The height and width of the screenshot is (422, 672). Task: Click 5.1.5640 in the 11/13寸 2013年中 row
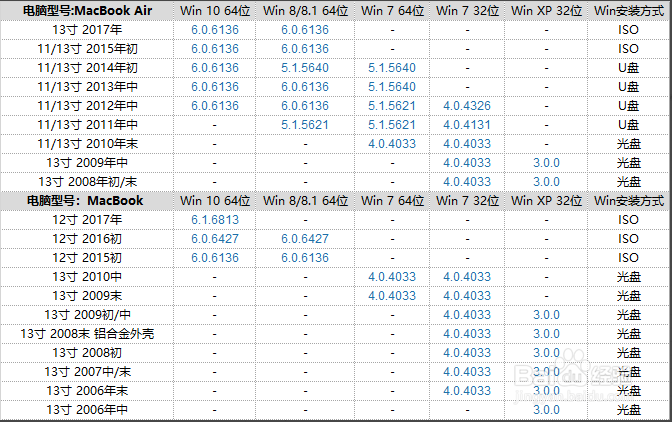[392, 87]
